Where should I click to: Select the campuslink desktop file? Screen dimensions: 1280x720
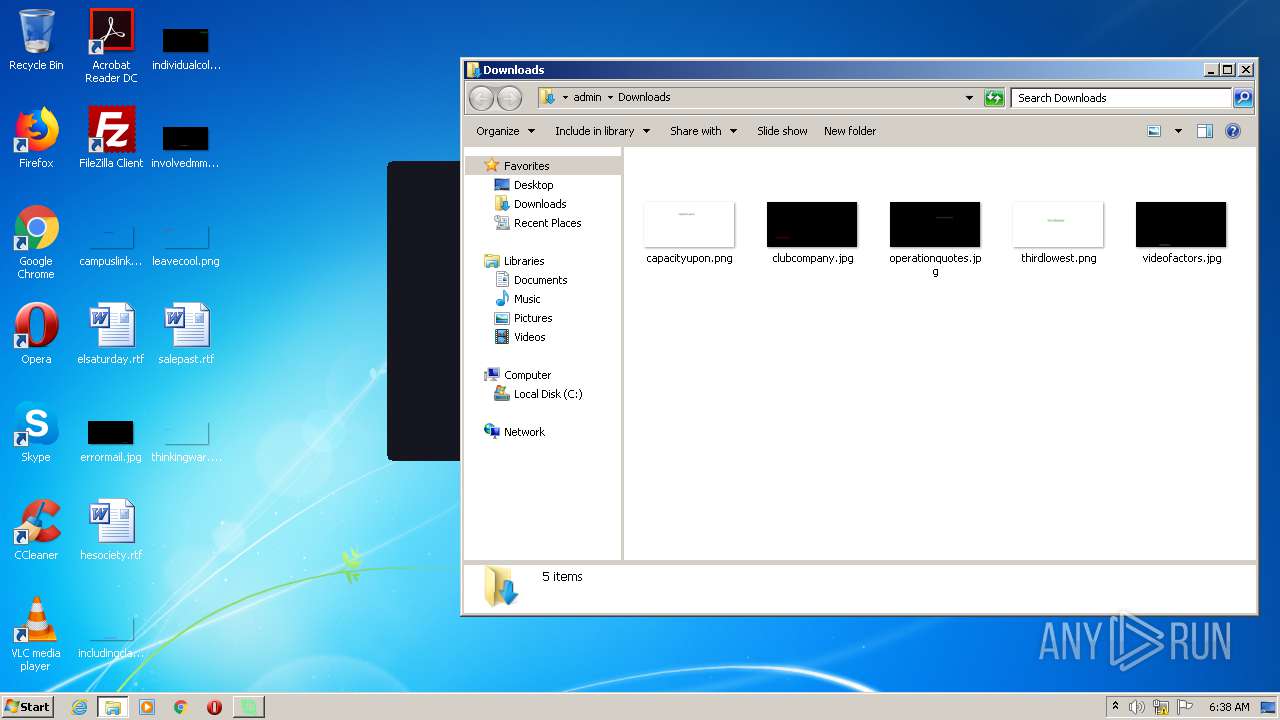pos(111,245)
